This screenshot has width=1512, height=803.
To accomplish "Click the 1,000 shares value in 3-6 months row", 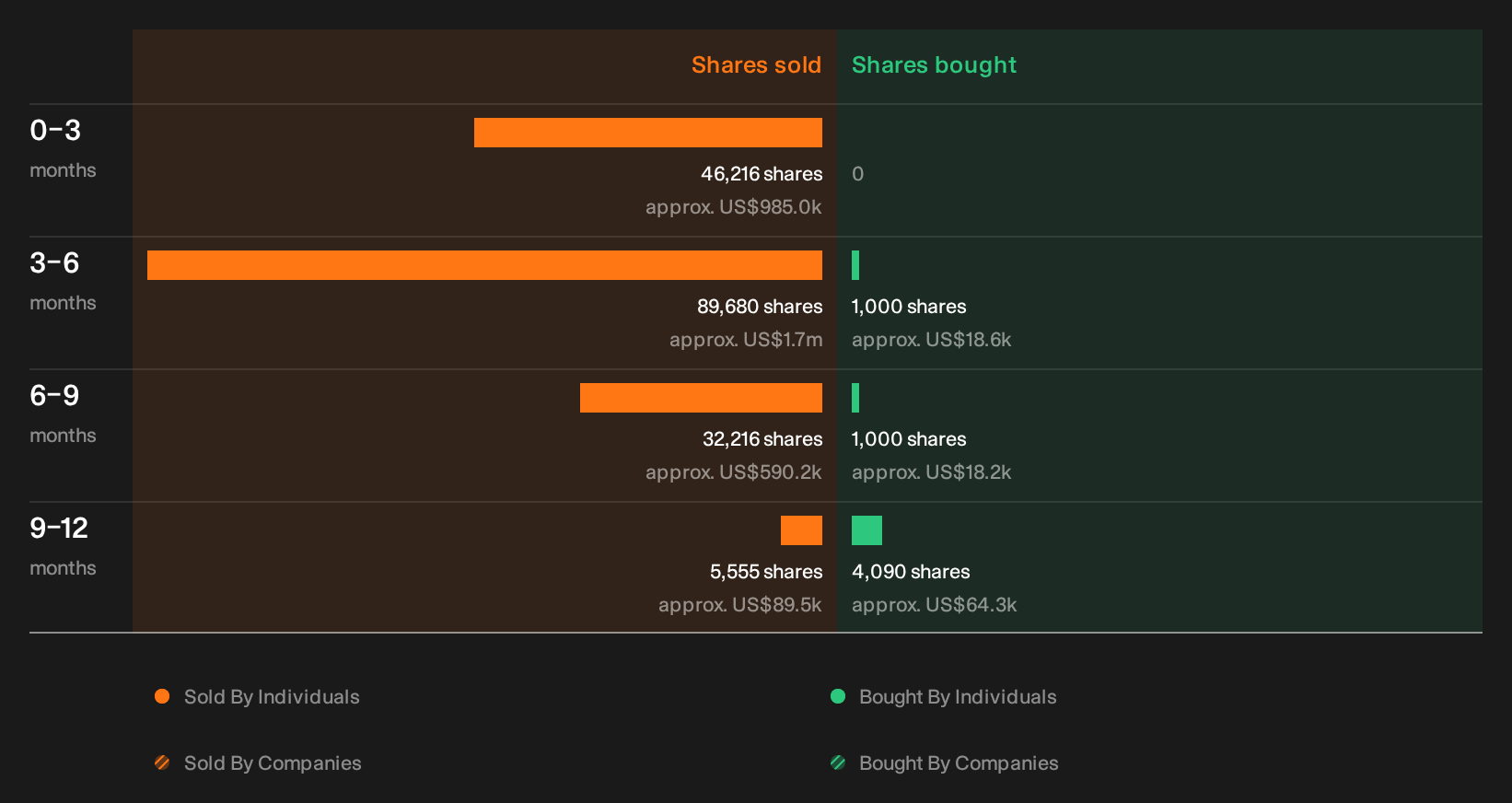I will [x=909, y=307].
